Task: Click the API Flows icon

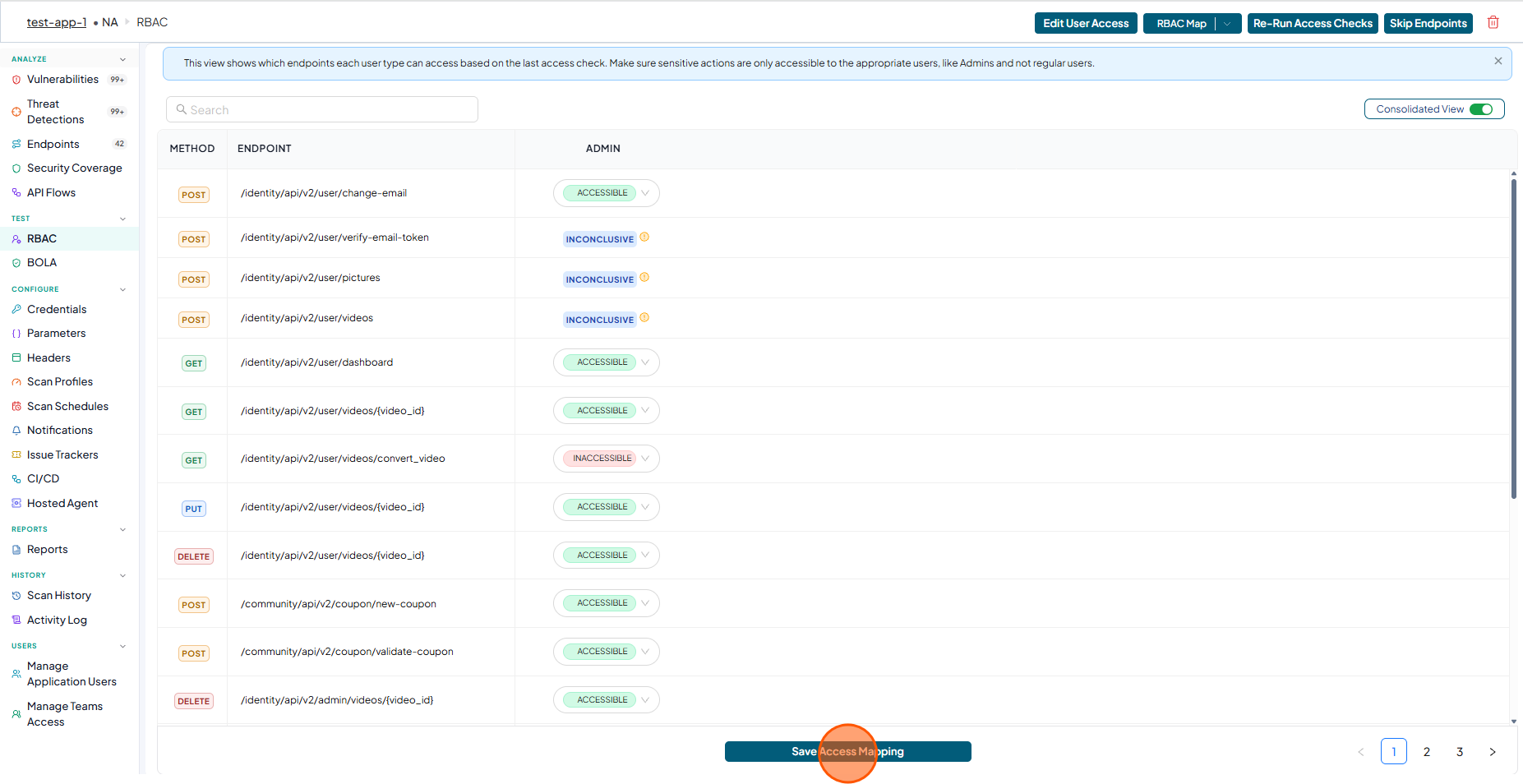Action: (16, 192)
